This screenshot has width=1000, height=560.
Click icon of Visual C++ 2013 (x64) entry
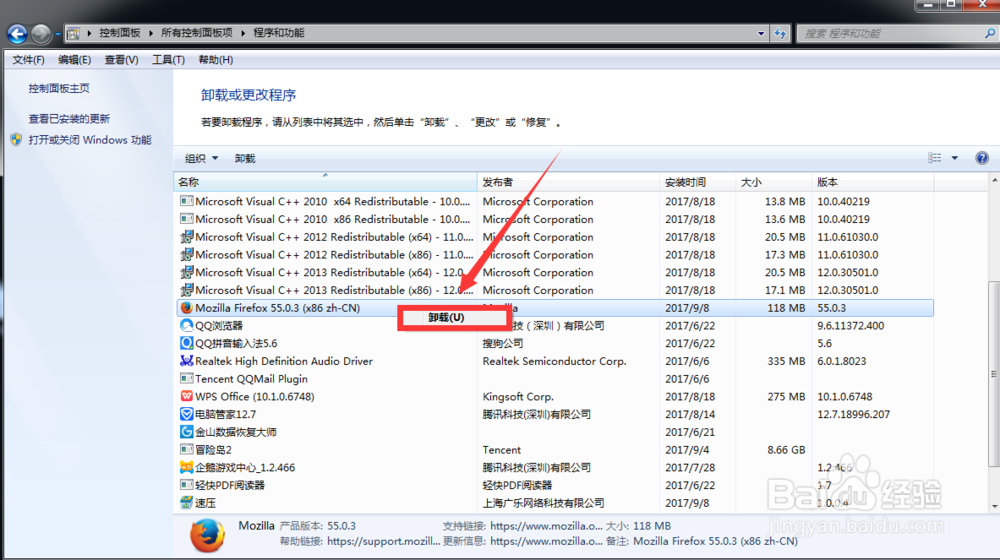click(x=186, y=272)
